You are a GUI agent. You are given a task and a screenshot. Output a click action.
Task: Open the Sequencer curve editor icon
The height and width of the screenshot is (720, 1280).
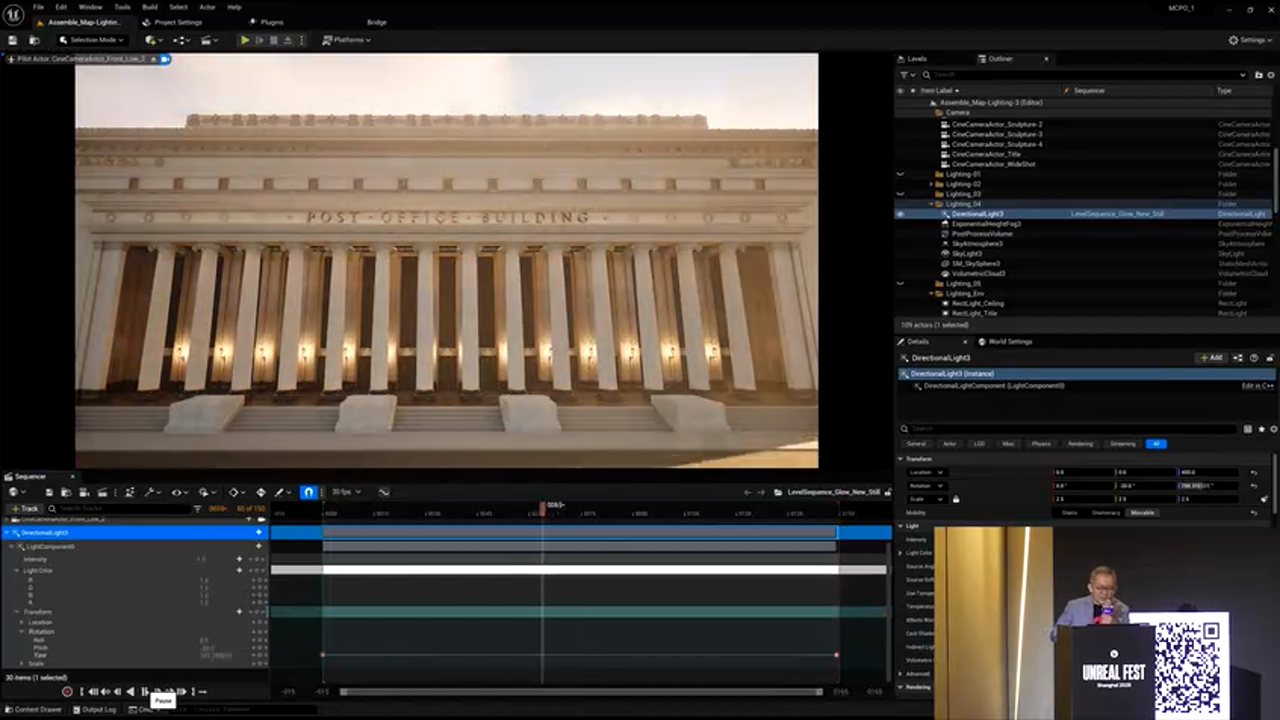click(384, 492)
